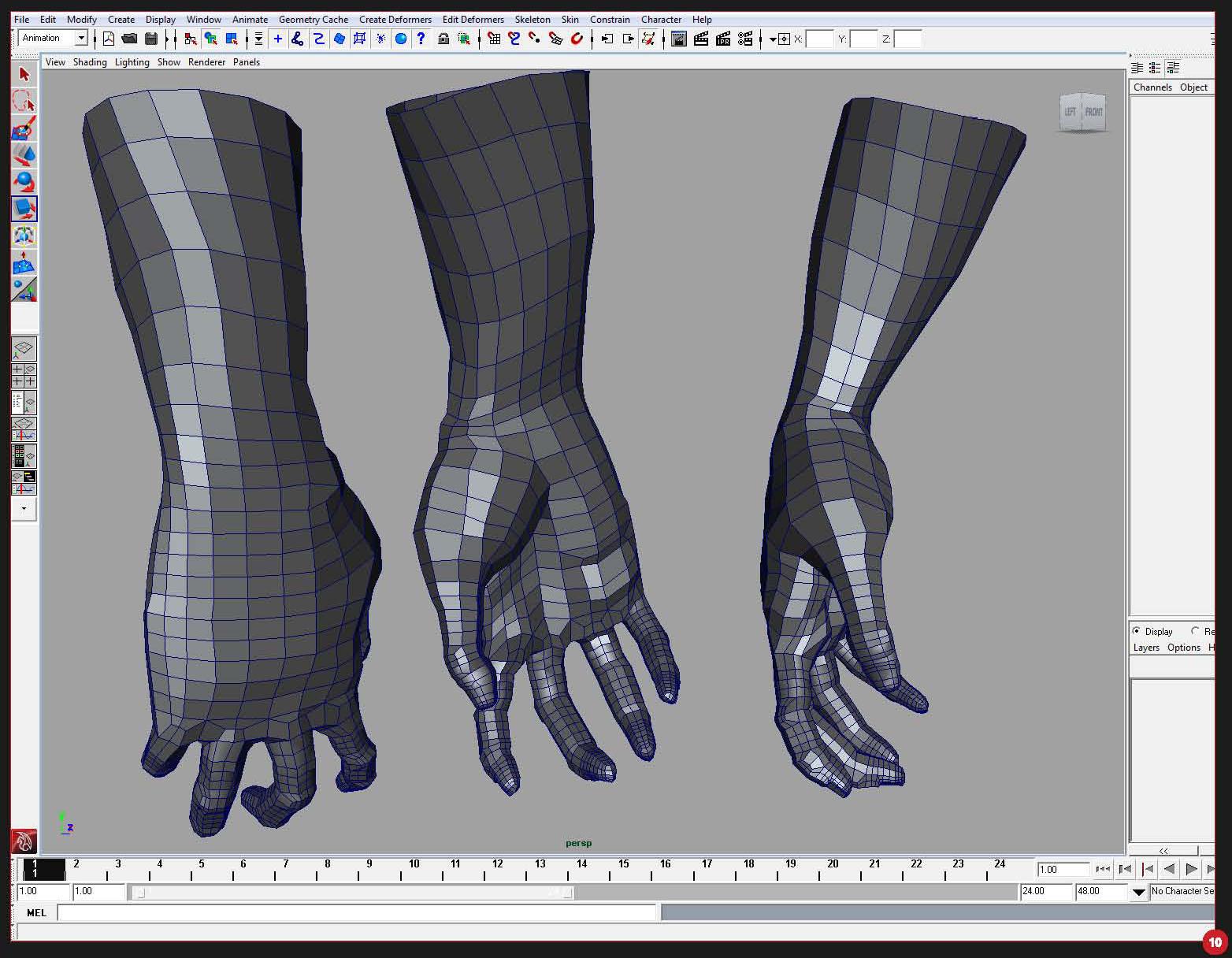Select the Scale tool cube icon
This screenshot has width=1232, height=958.
point(24,209)
